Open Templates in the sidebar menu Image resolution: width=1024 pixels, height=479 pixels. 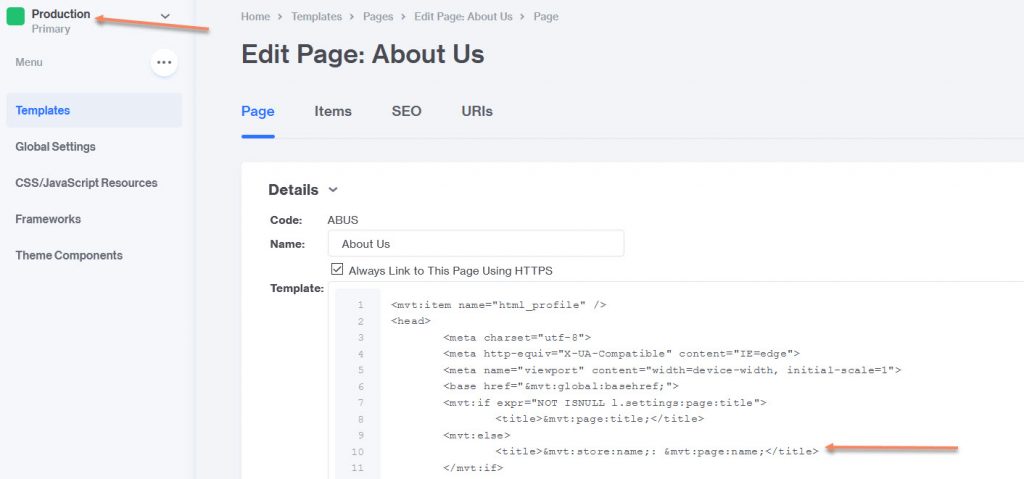coord(94,110)
